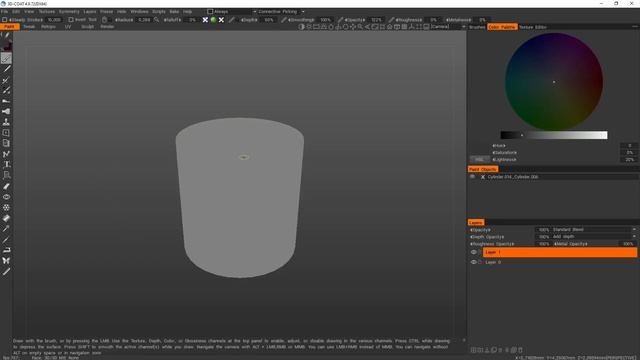This screenshot has width=640, height=360.
Task: Select the color picker eyedropper in left toolbar
Action: click(x=6, y=229)
